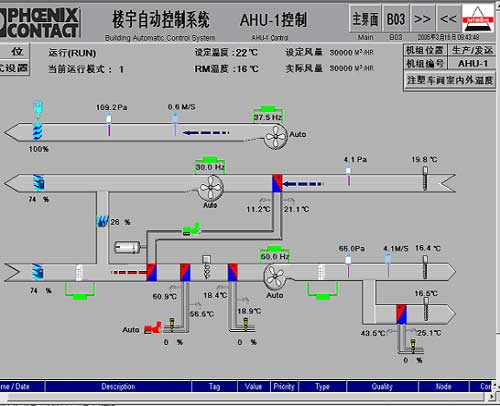Click the heat recovery coil in return duct
The width and height of the screenshot is (500, 406).
277,183
